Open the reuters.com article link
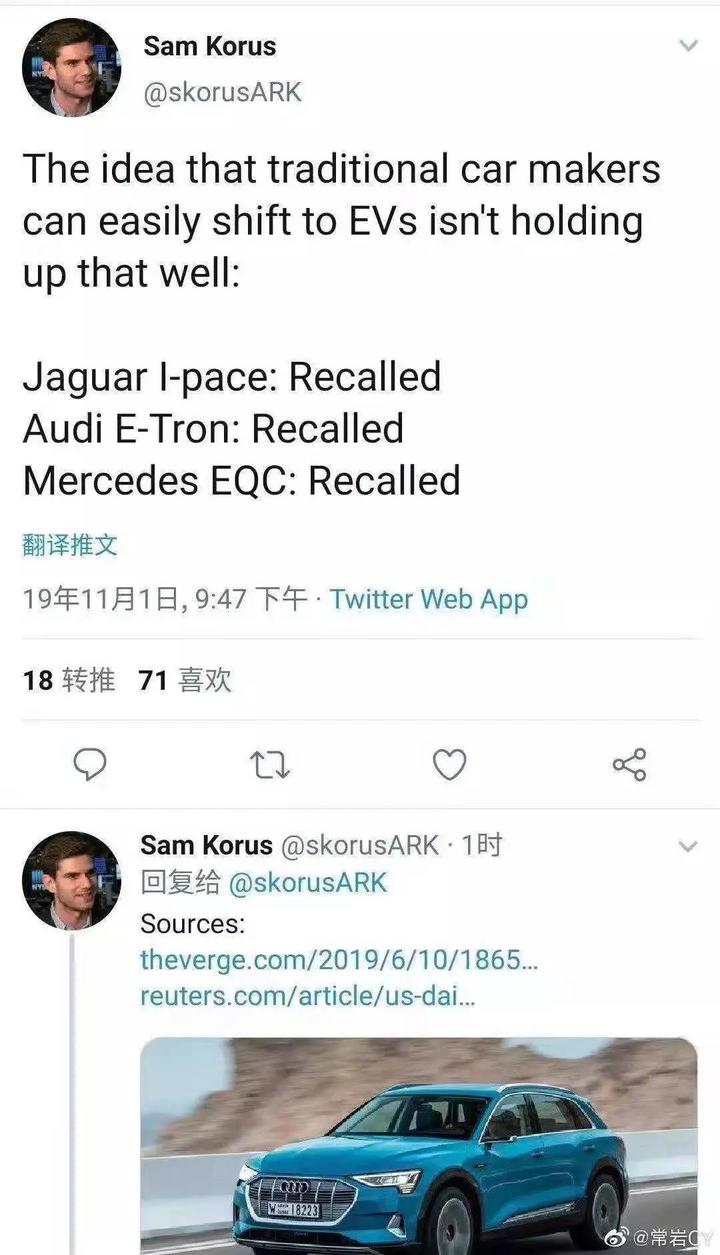This screenshot has height=1255, width=720. coord(307,996)
